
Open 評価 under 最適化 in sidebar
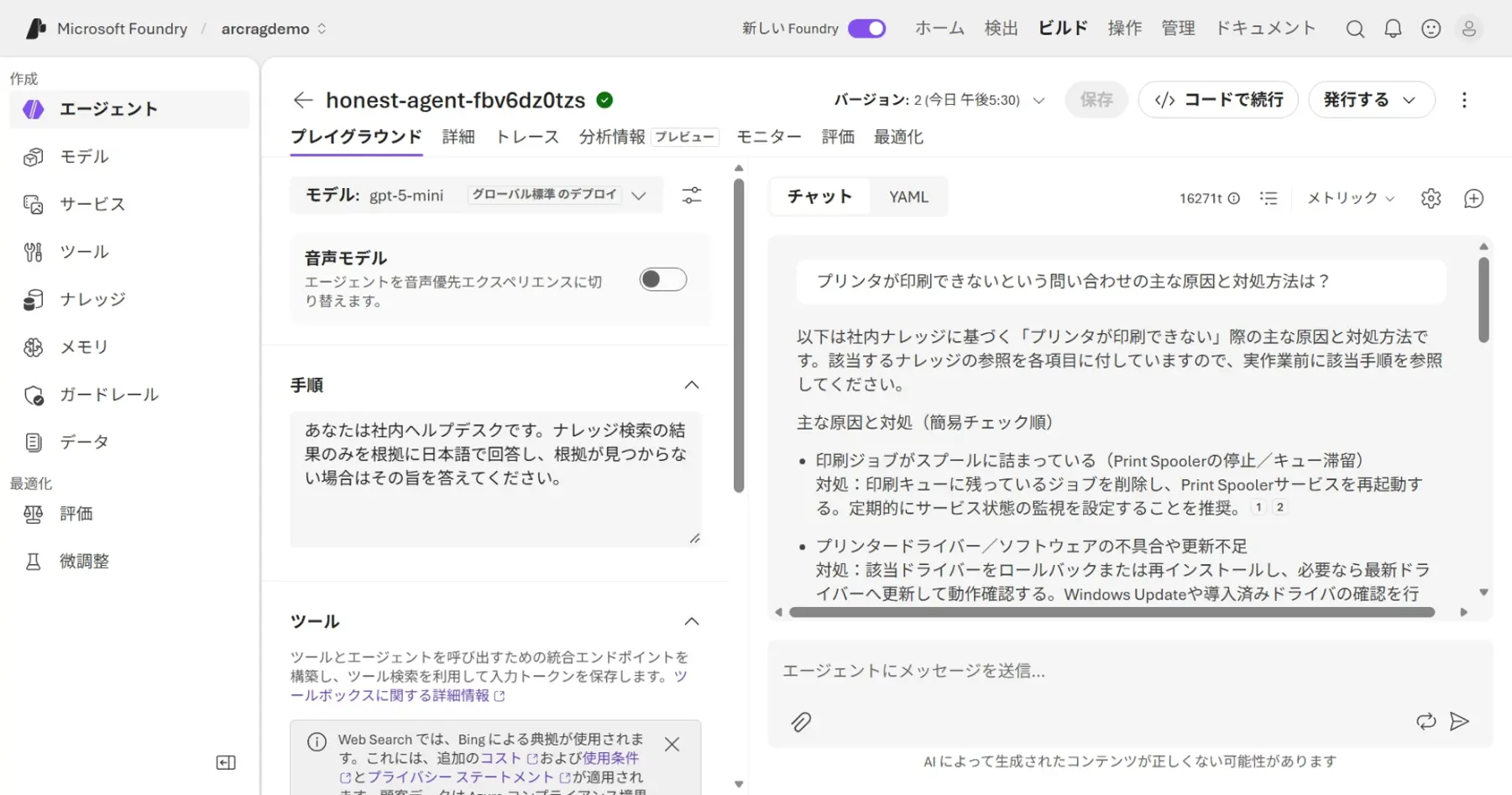click(x=129, y=514)
